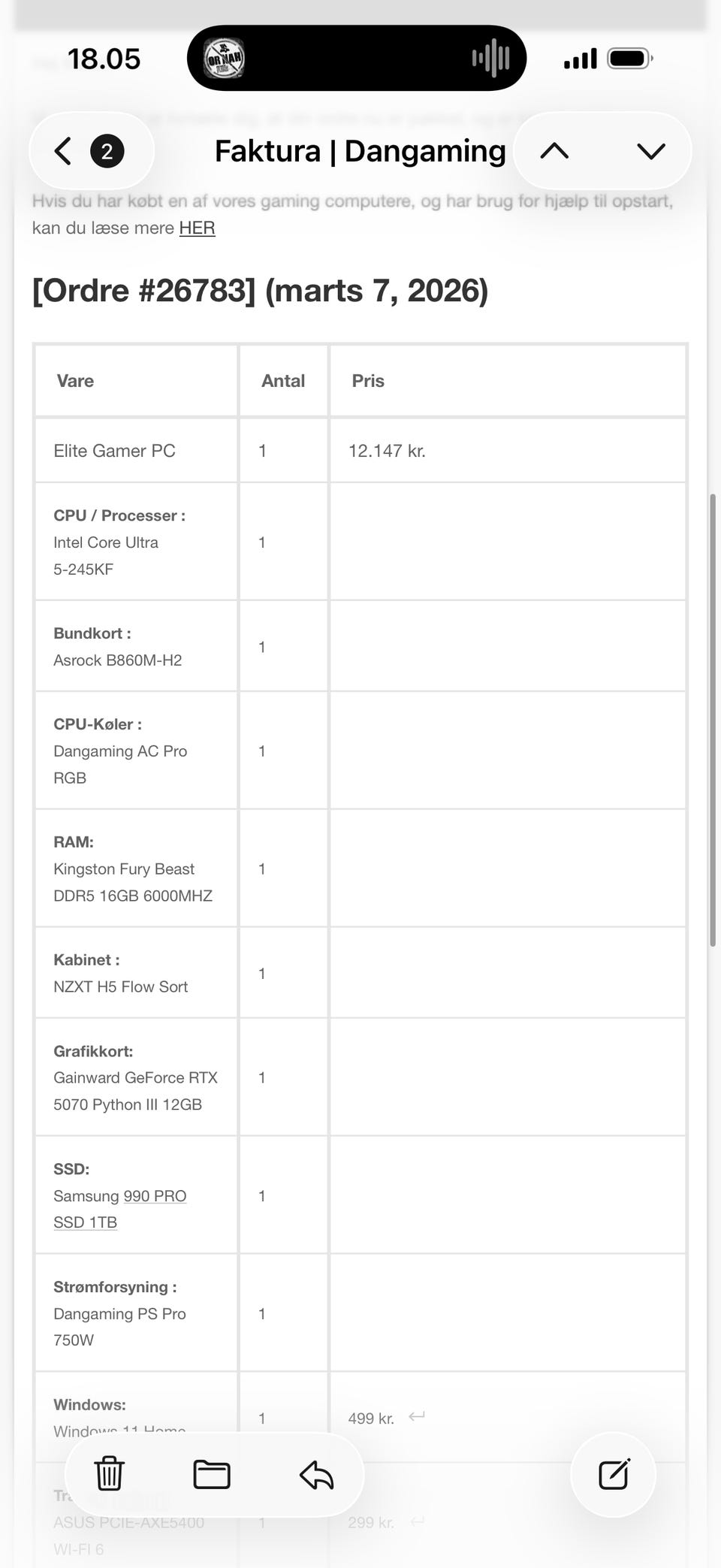Open the HER help link

click(197, 228)
